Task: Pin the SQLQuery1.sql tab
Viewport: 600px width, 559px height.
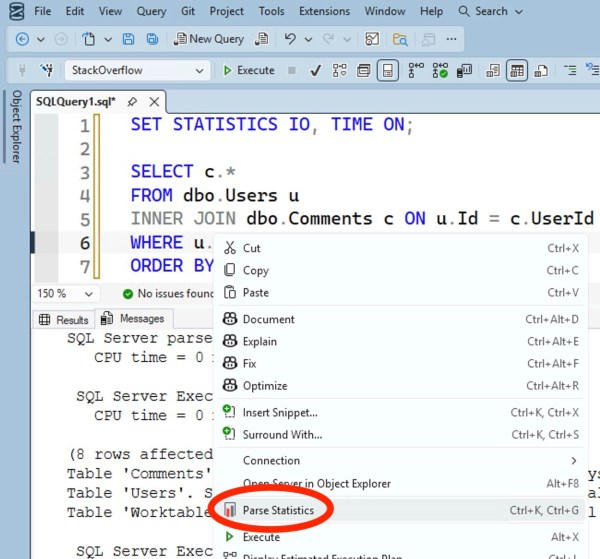Action: click(x=132, y=102)
